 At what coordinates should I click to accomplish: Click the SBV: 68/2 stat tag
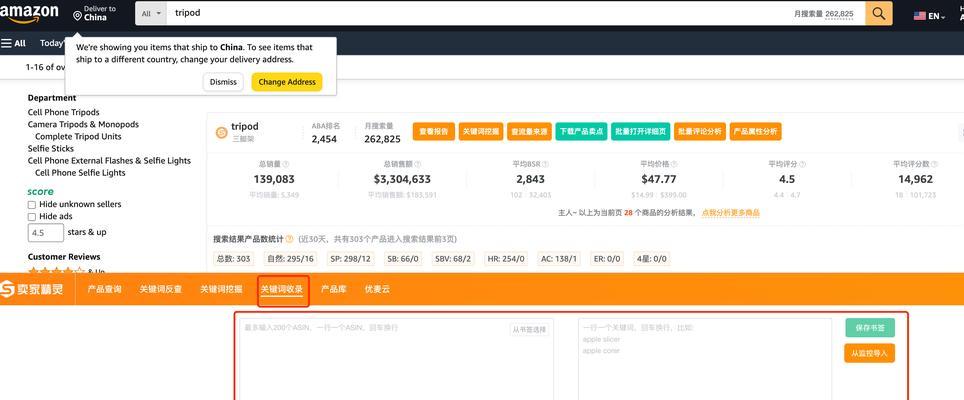[x=453, y=259]
